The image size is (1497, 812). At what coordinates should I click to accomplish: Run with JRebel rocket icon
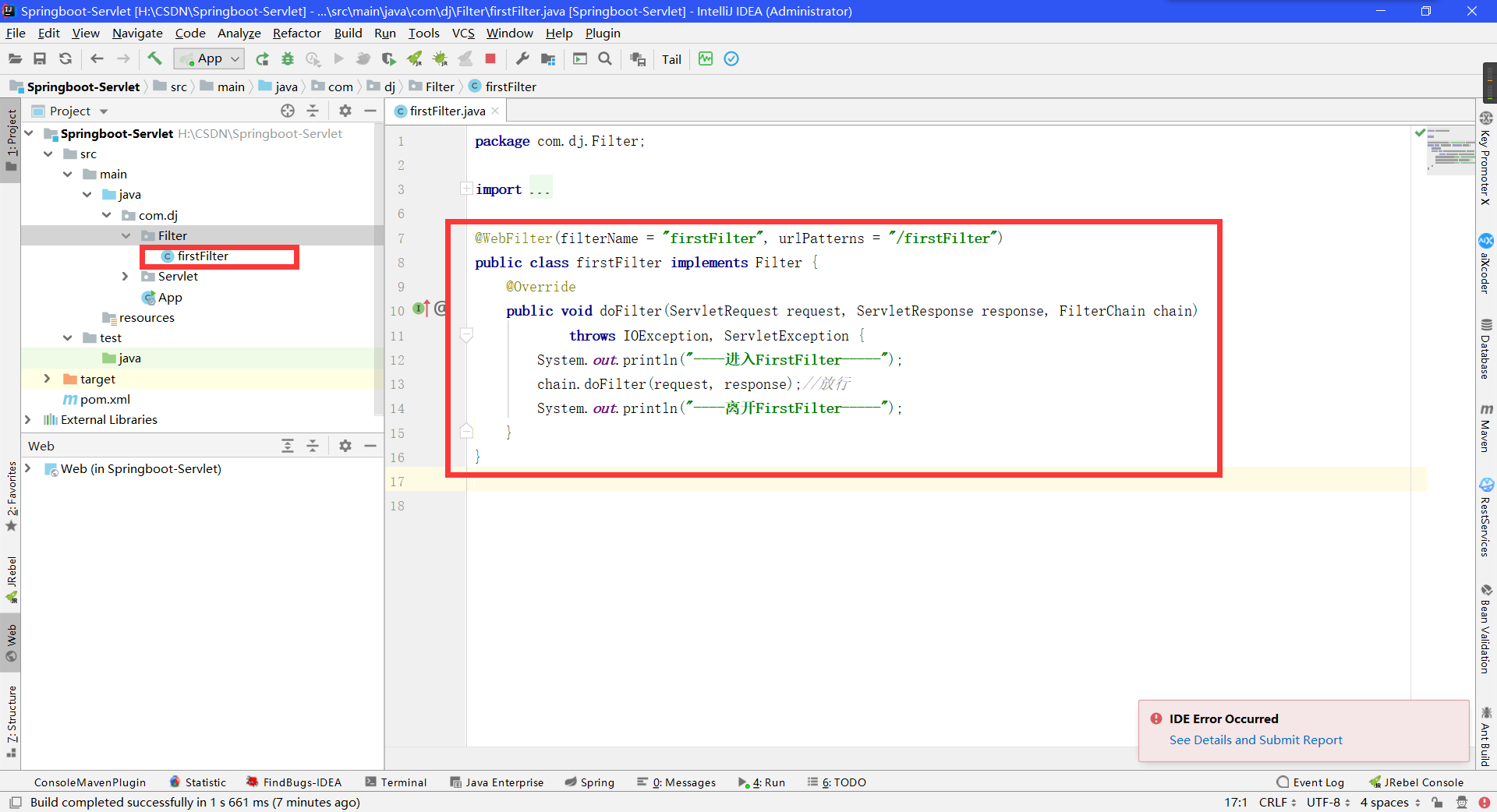415,58
